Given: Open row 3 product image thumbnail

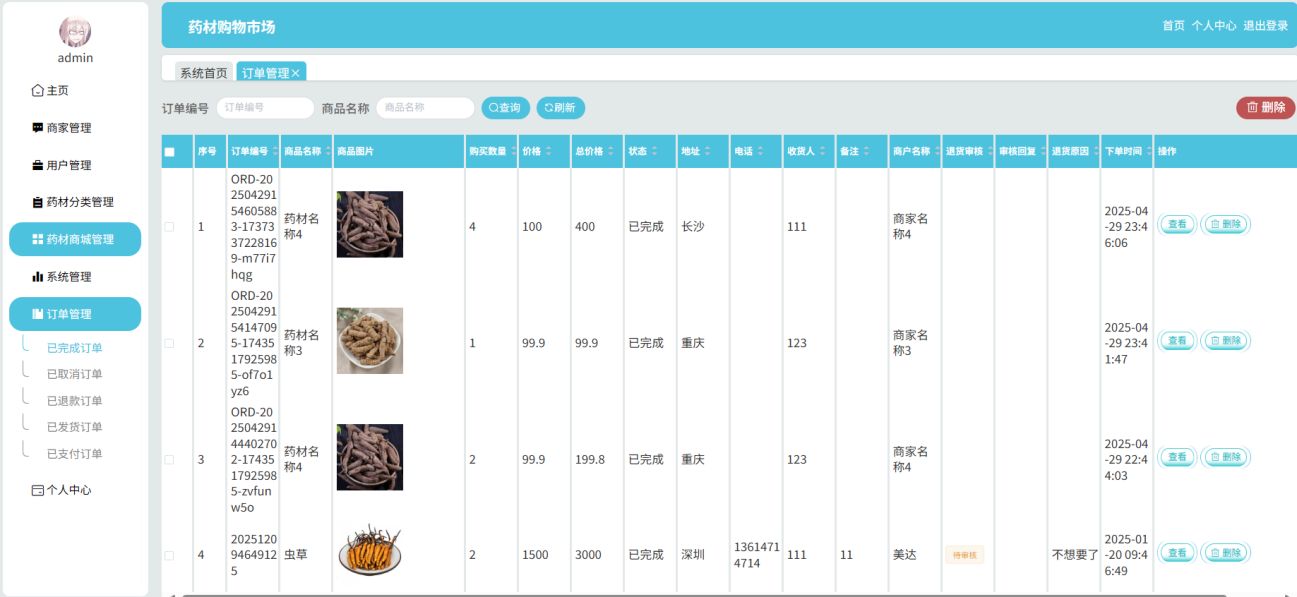Looking at the screenshot, I should [369, 457].
